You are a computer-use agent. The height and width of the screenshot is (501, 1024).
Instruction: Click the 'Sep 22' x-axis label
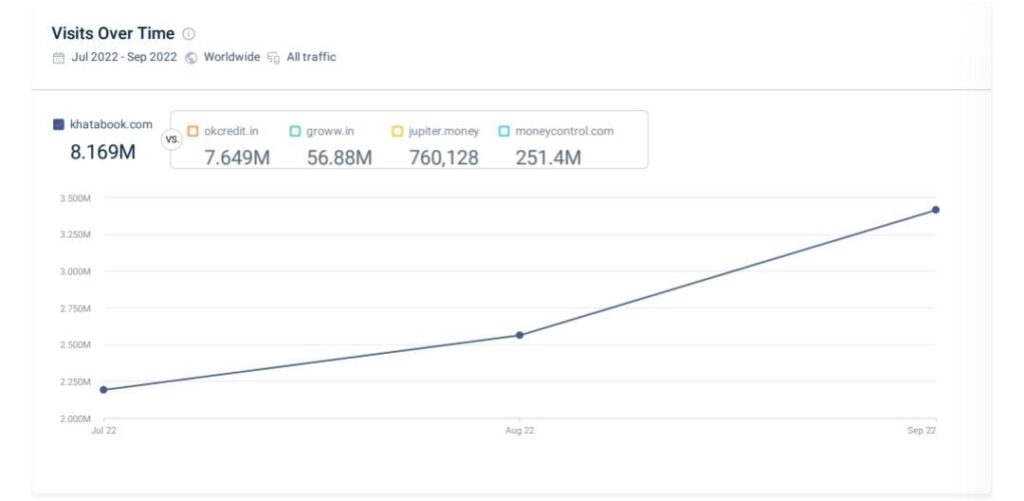pyautogui.click(x=921, y=430)
